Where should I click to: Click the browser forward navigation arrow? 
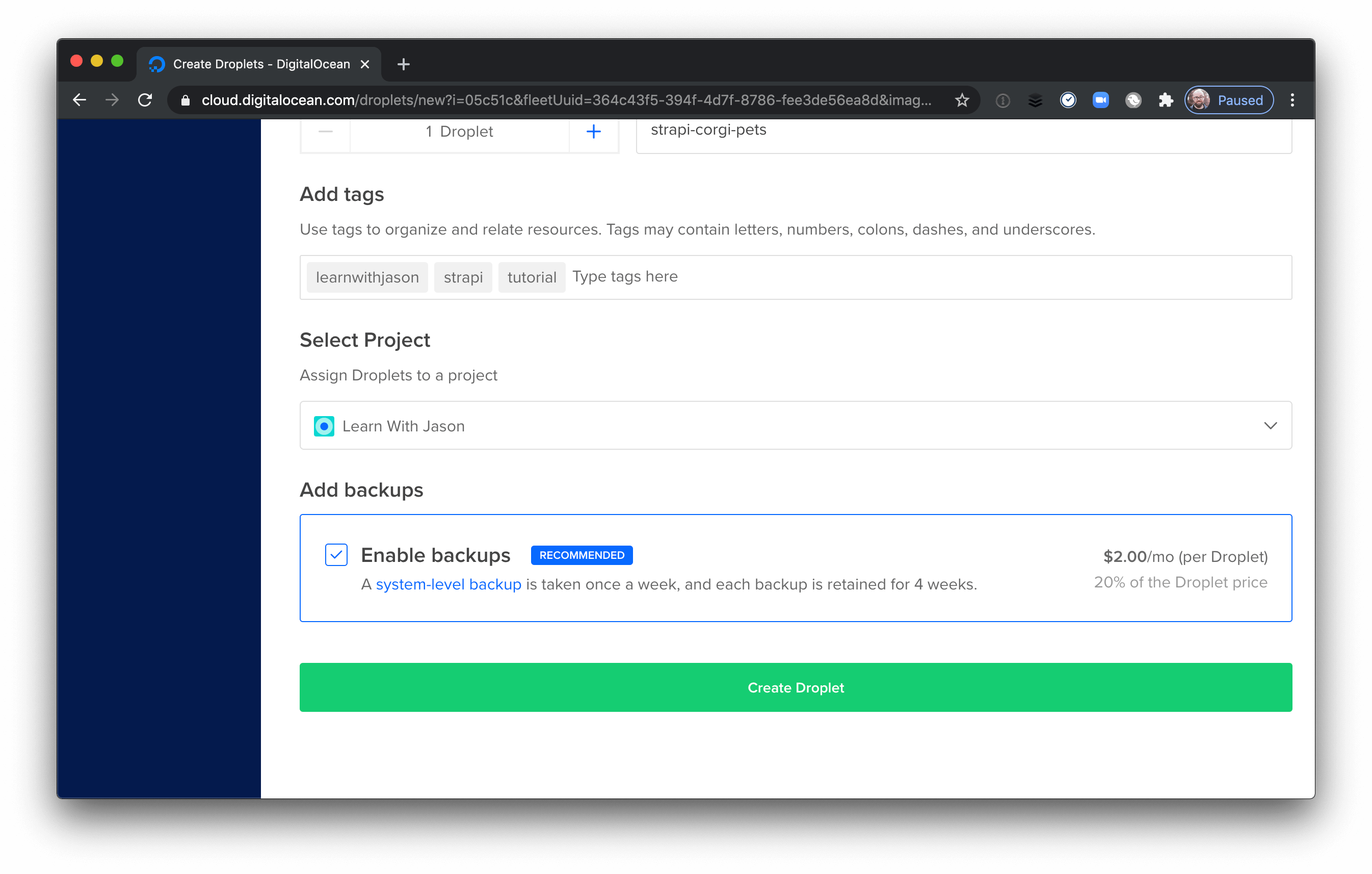pos(111,99)
